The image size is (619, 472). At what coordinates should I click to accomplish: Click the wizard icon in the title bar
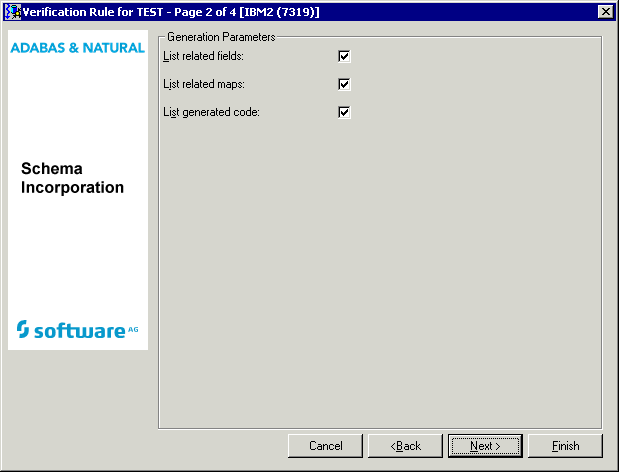[13, 10]
